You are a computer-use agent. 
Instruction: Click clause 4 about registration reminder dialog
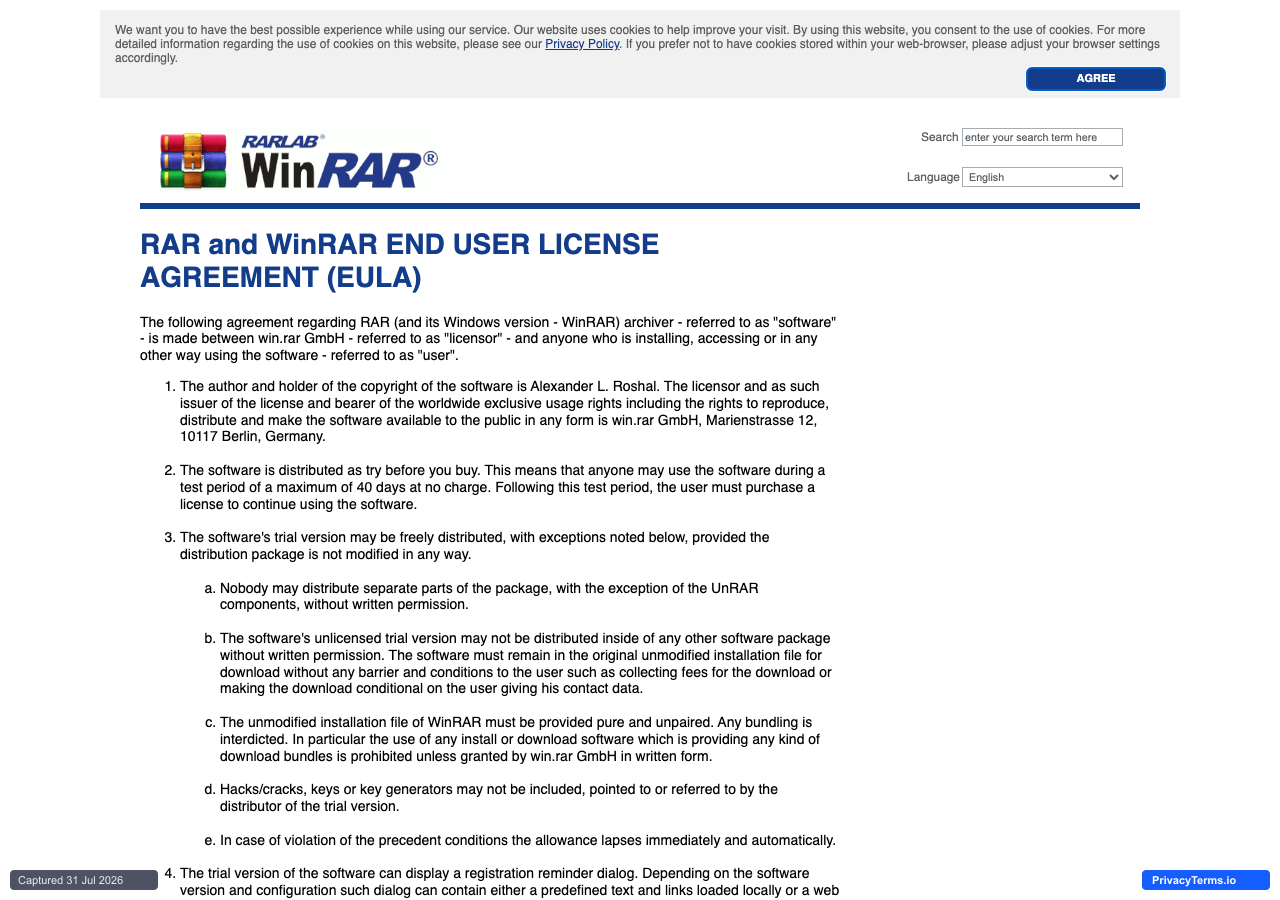point(510,882)
